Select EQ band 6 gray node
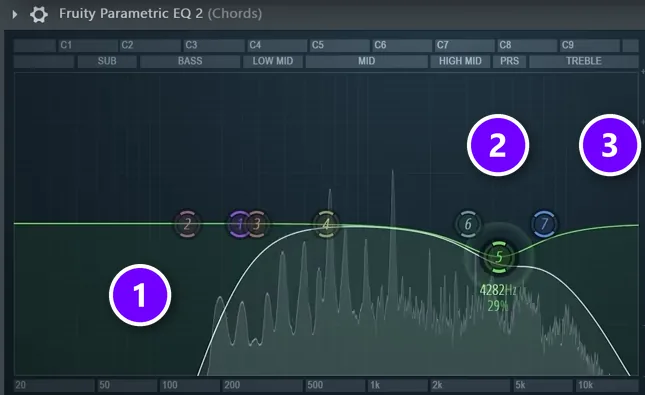 tap(468, 224)
